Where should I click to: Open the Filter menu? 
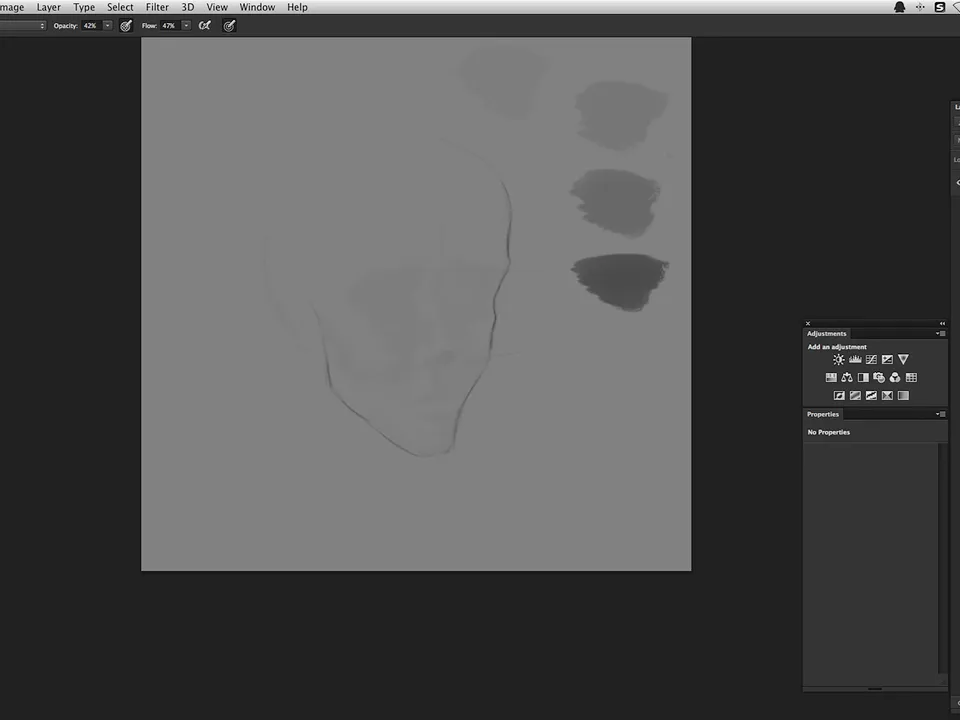[157, 7]
